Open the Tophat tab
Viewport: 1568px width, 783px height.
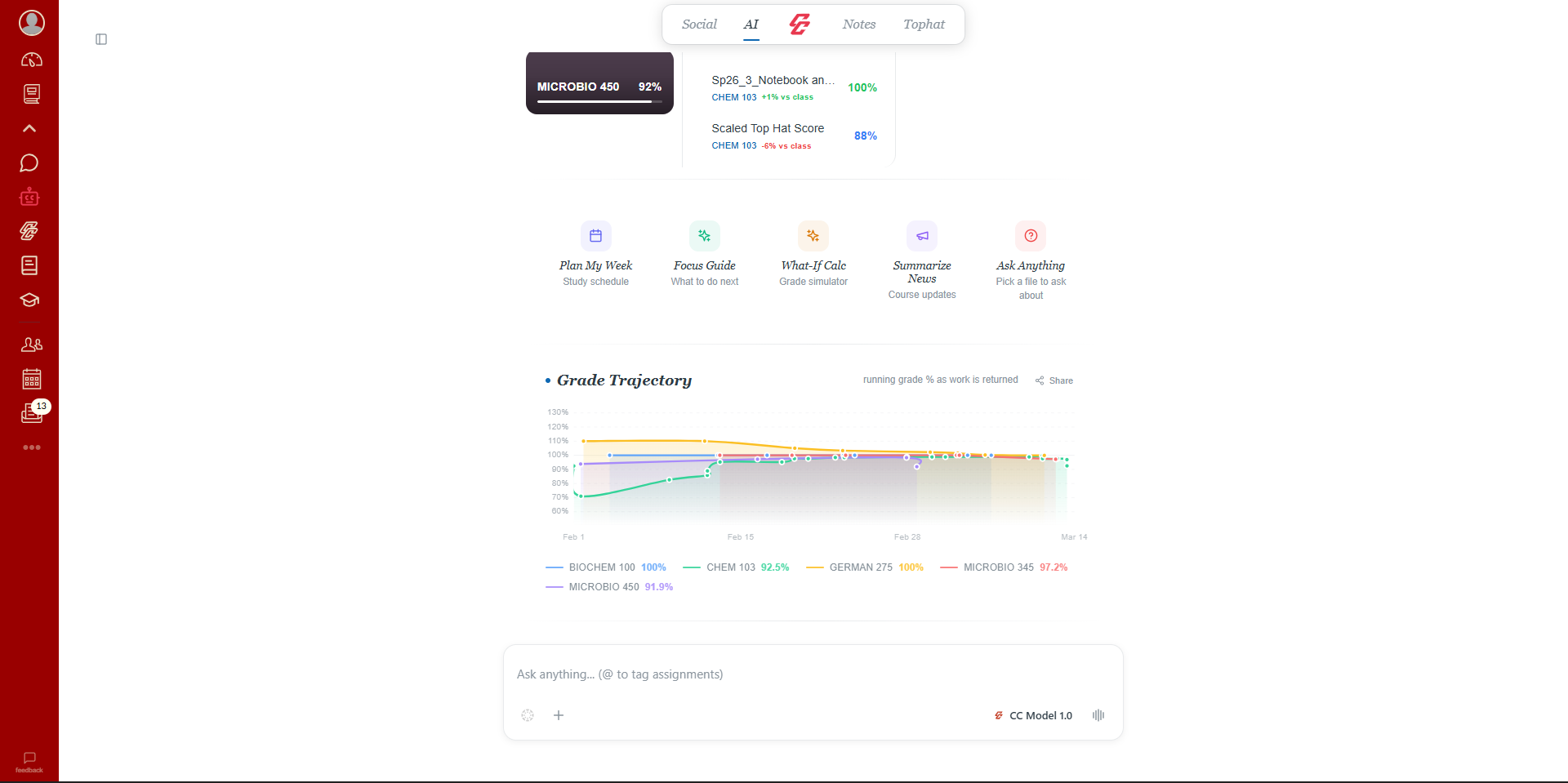pyautogui.click(x=923, y=24)
